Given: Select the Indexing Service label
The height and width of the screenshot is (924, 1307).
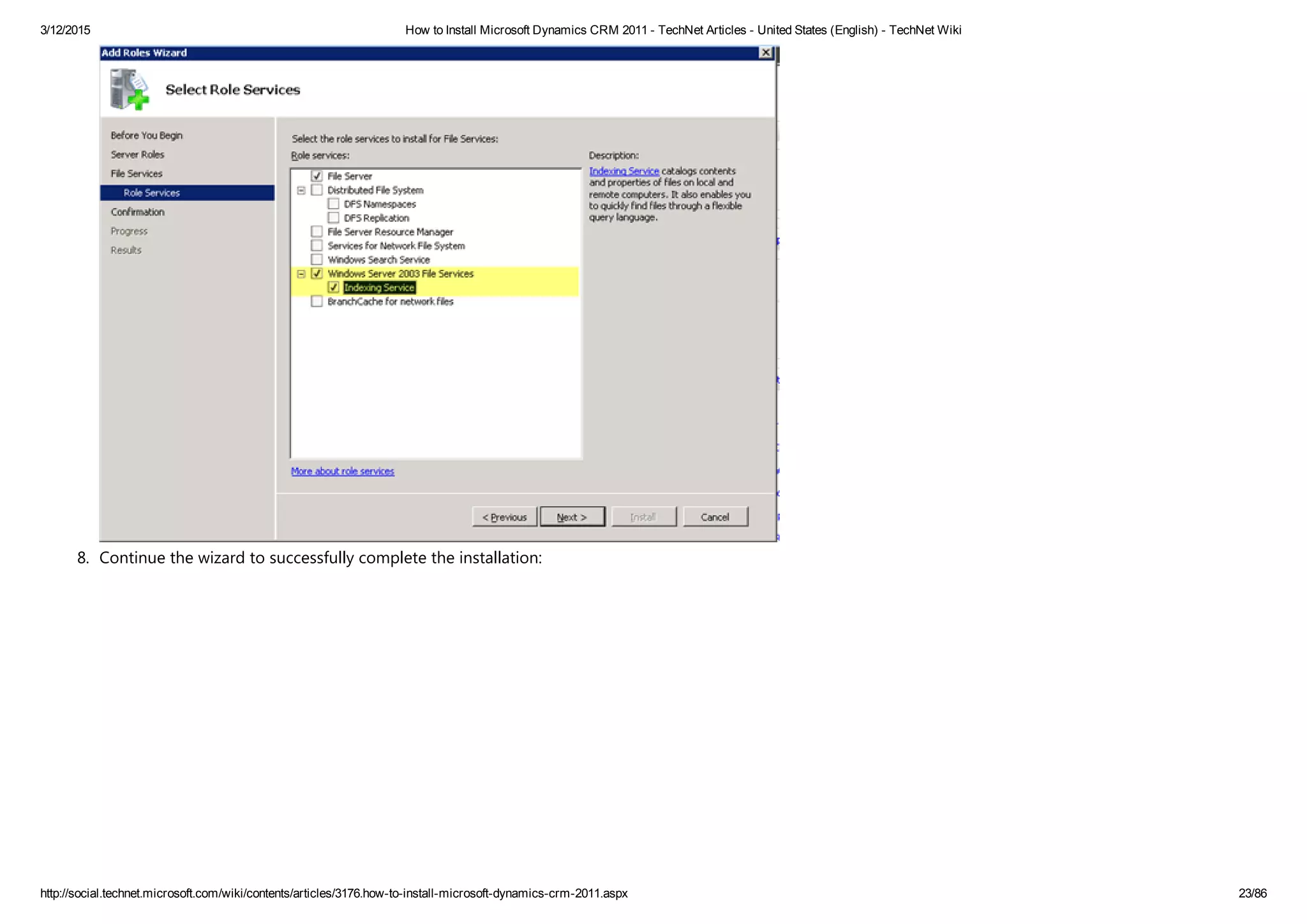Looking at the screenshot, I should (380, 288).
